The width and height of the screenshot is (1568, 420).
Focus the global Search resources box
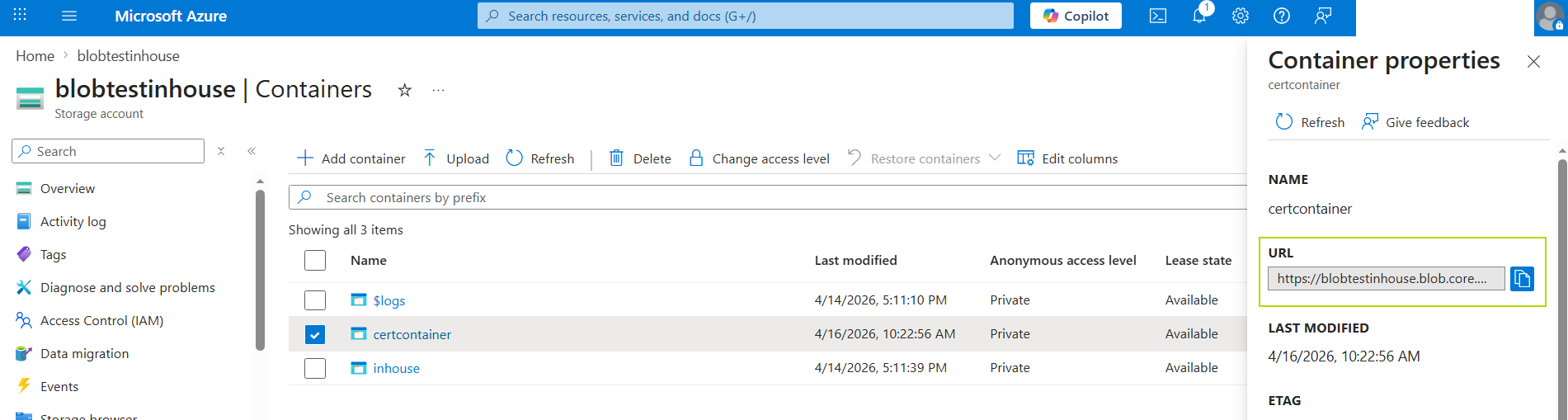click(746, 16)
